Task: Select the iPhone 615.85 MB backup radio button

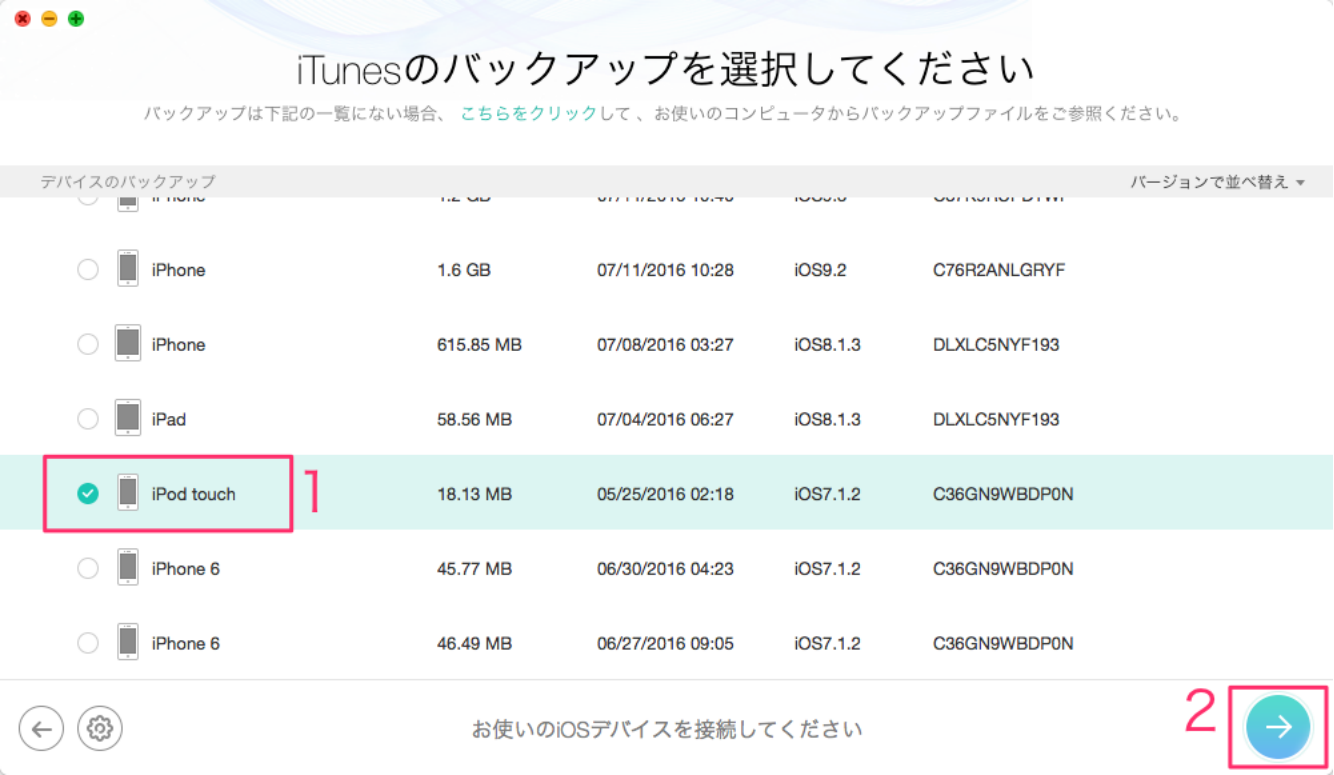Action: coord(88,344)
